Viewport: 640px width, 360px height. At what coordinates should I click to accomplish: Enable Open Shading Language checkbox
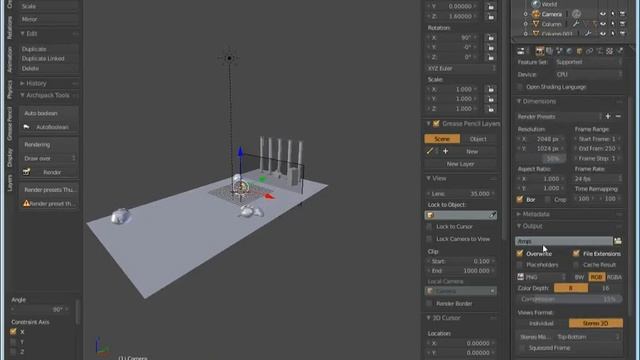(x=520, y=87)
